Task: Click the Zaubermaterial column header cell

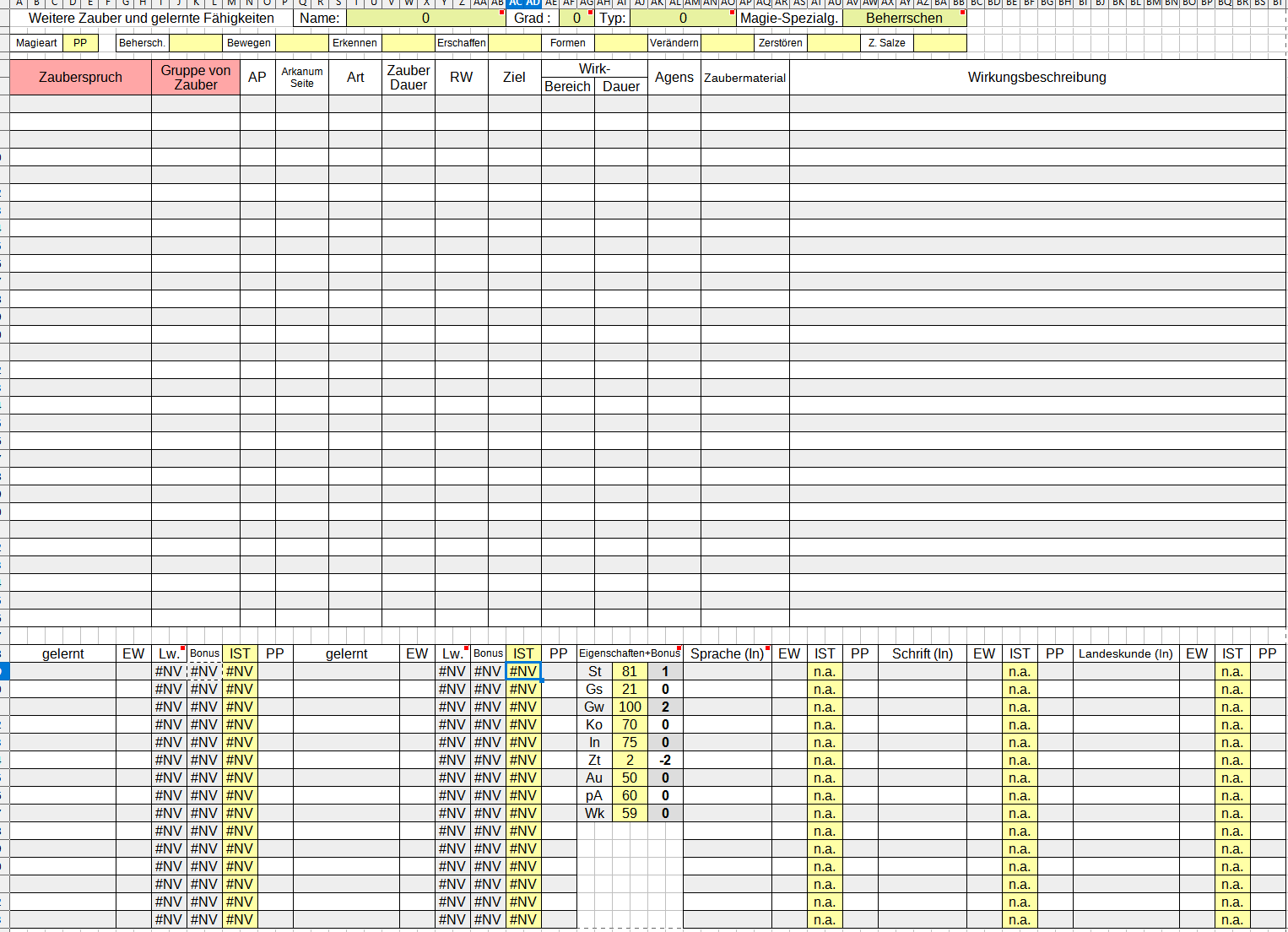Action: click(x=744, y=77)
